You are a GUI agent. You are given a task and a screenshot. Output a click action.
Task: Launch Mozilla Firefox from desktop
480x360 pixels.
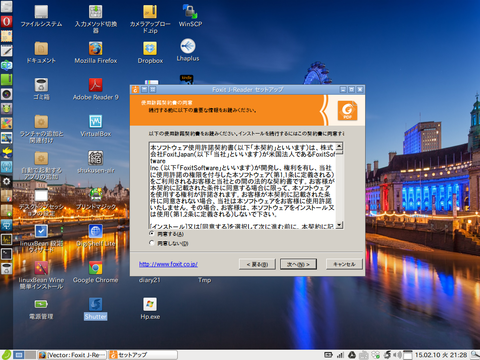[x=96, y=52]
